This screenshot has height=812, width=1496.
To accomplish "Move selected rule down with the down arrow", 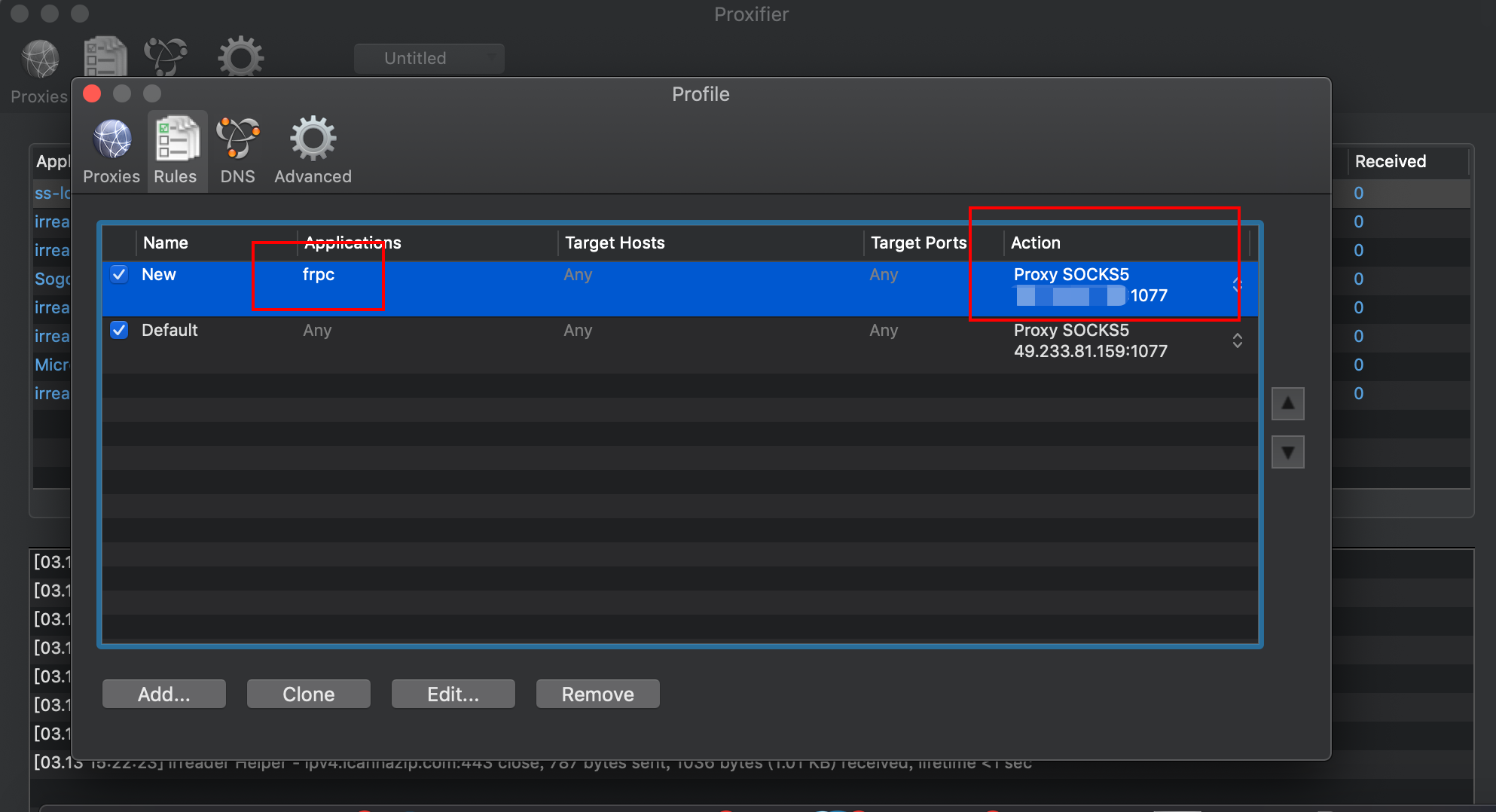I will point(1288,452).
